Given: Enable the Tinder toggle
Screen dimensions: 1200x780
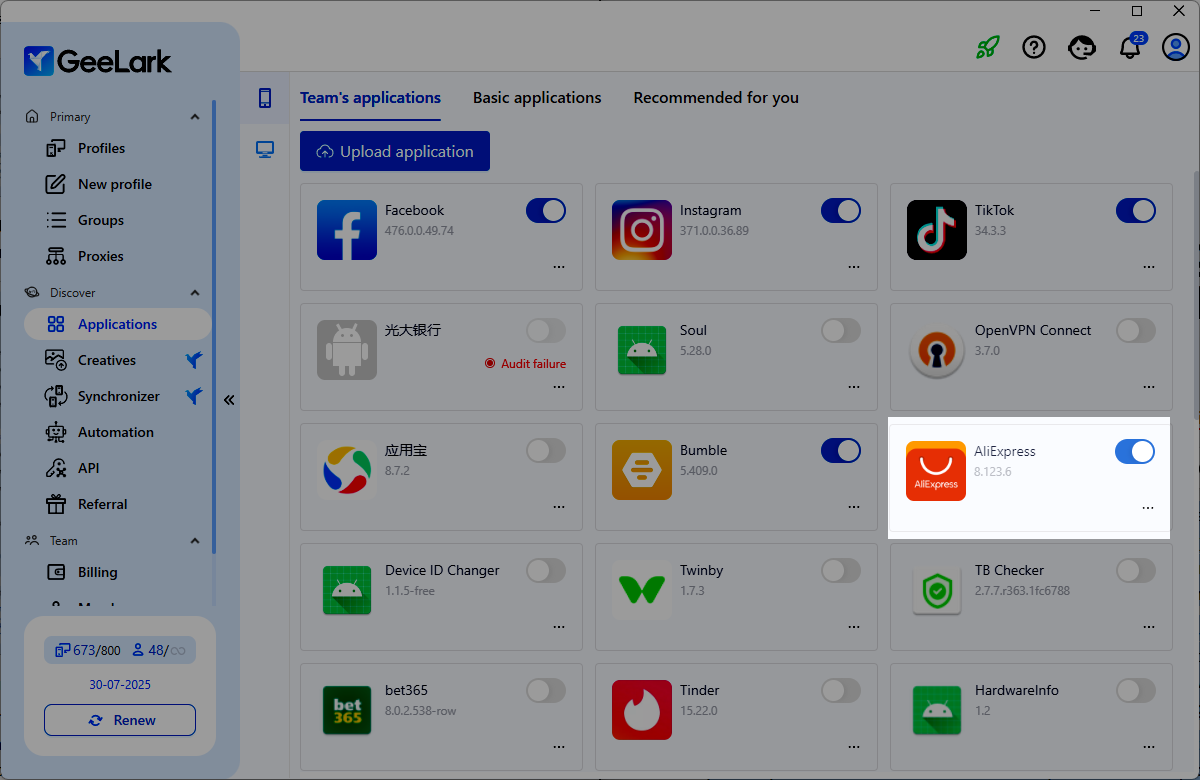Looking at the screenshot, I should 841,690.
